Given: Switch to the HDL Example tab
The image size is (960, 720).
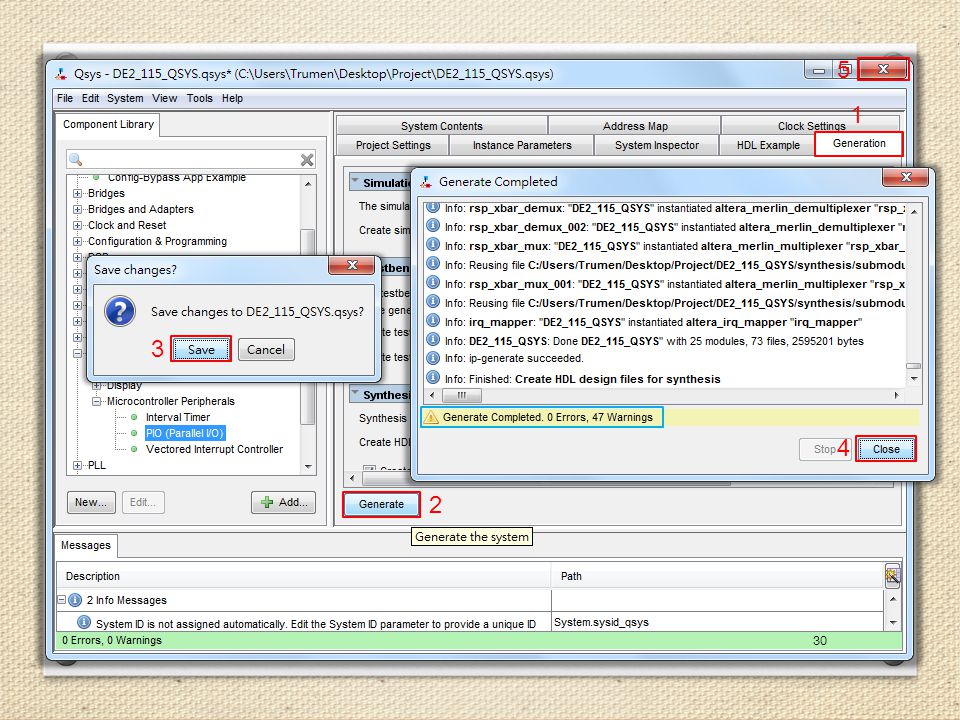Looking at the screenshot, I should click(x=768, y=145).
